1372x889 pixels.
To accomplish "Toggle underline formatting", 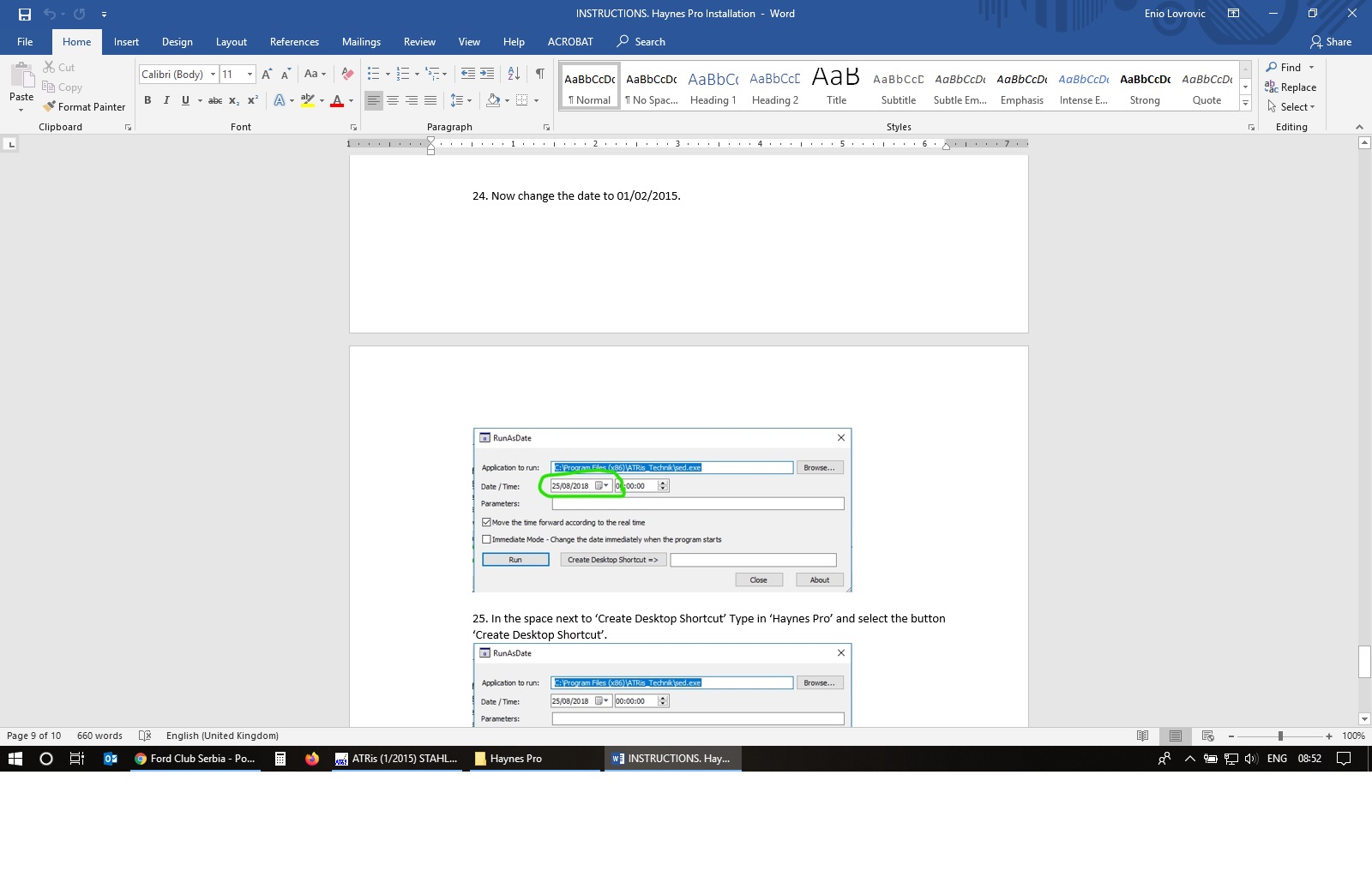I will (x=185, y=100).
